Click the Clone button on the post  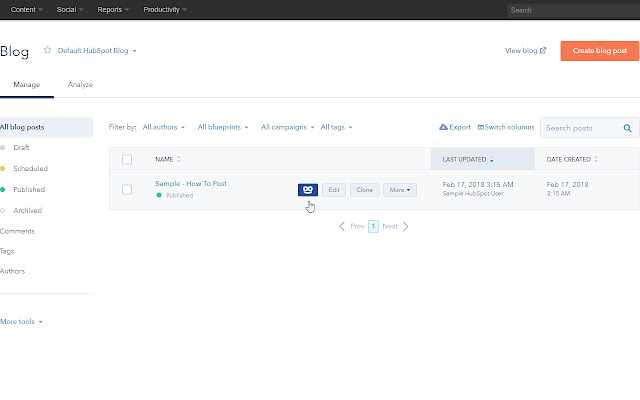(x=364, y=190)
